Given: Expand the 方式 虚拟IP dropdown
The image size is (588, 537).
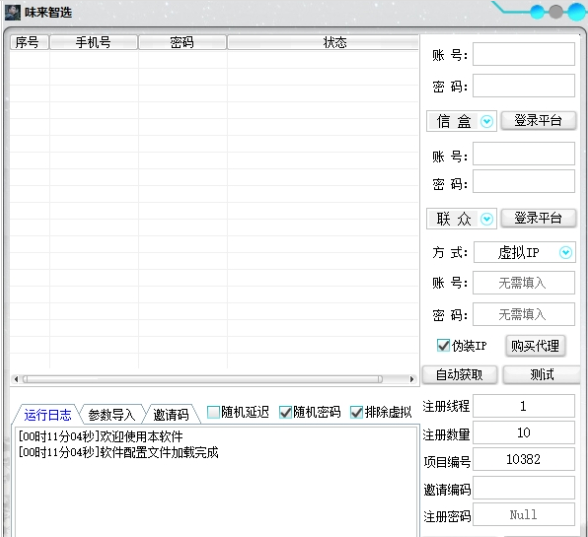Looking at the screenshot, I should (x=566, y=252).
